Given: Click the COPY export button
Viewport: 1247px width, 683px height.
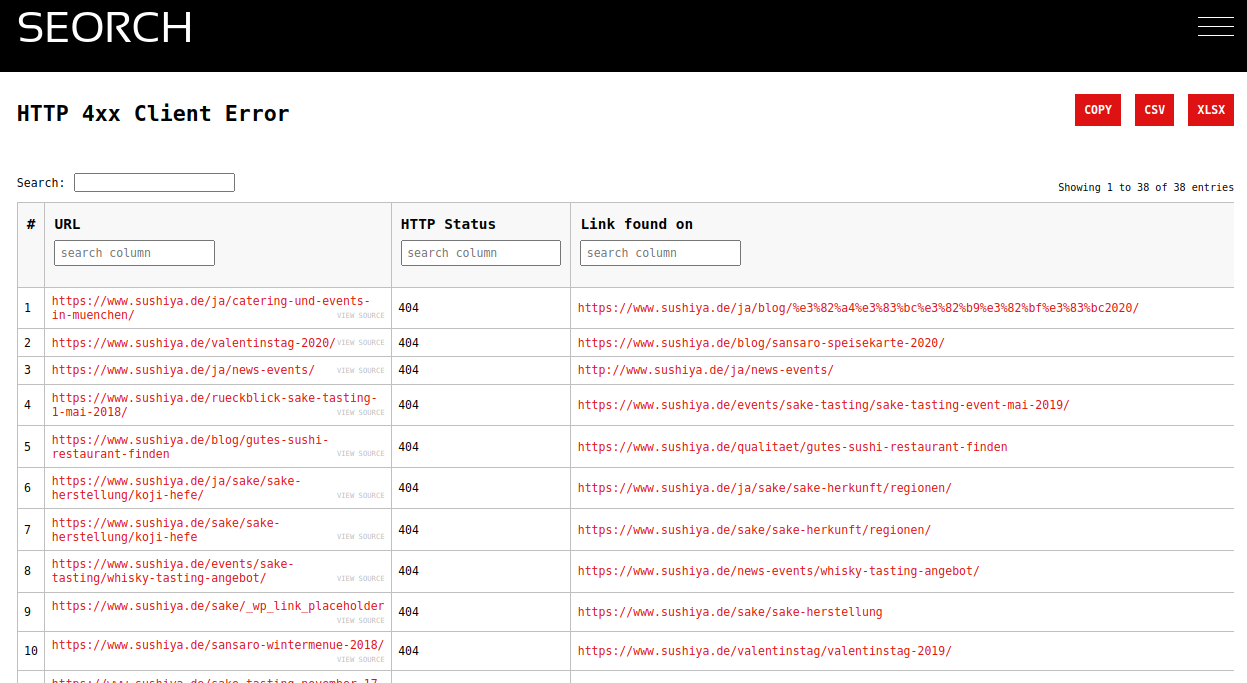Looking at the screenshot, I should [1098, 110].
